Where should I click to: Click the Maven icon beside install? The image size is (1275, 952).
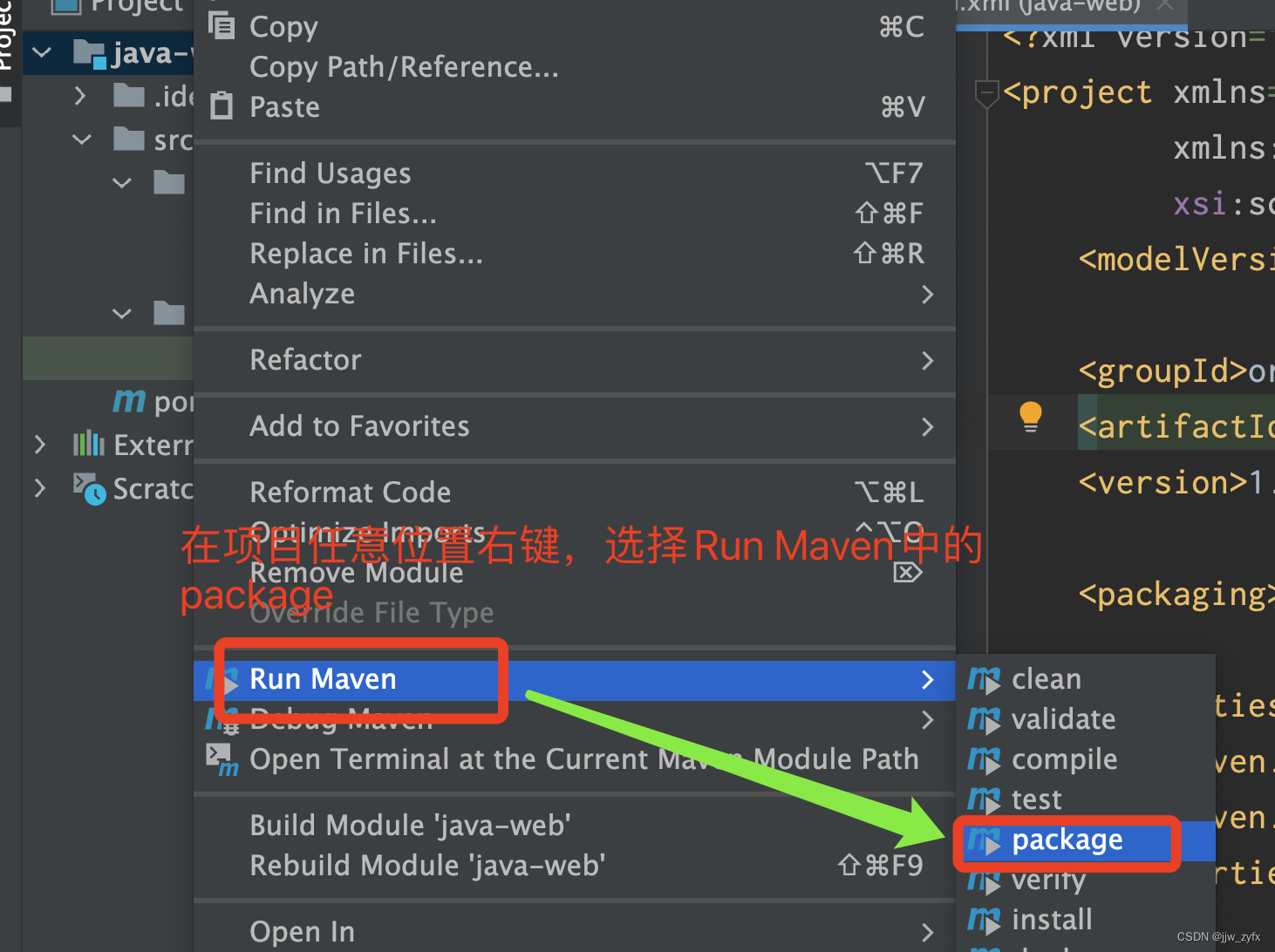click(984, 920)
